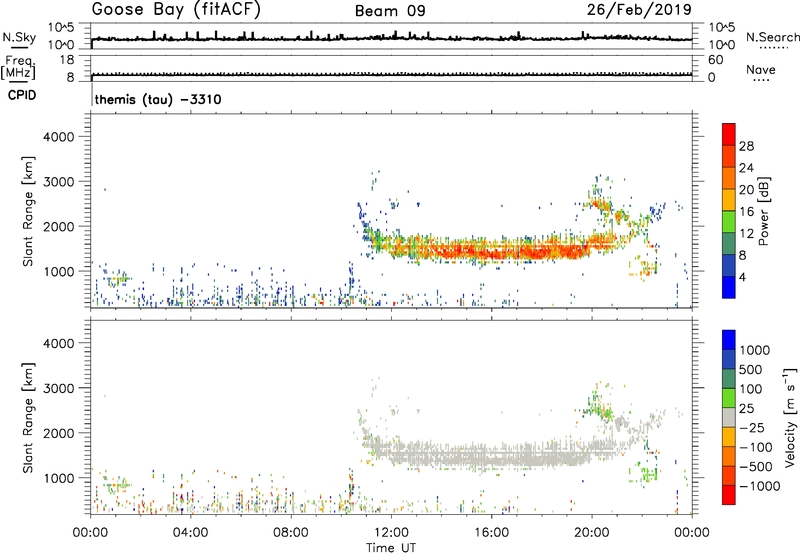Screen dimensions: 800x554
Task: Click the '12' label on power colorbar
Action: coord(746,234)
